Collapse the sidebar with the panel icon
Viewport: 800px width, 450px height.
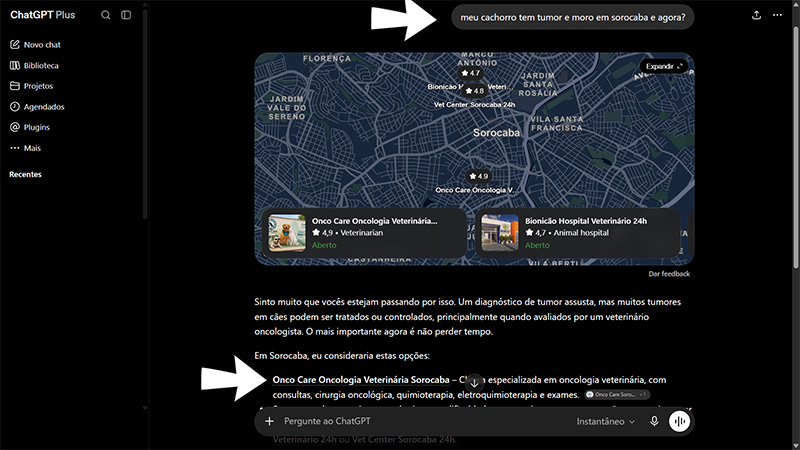126,15
